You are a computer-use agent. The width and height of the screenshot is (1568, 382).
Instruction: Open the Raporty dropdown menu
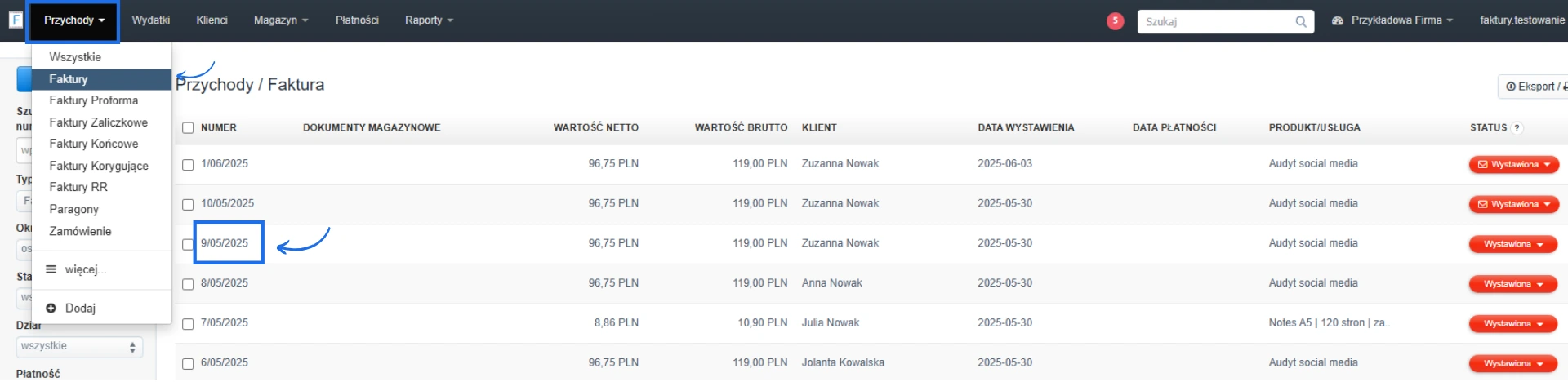click(x=429, y=20)
